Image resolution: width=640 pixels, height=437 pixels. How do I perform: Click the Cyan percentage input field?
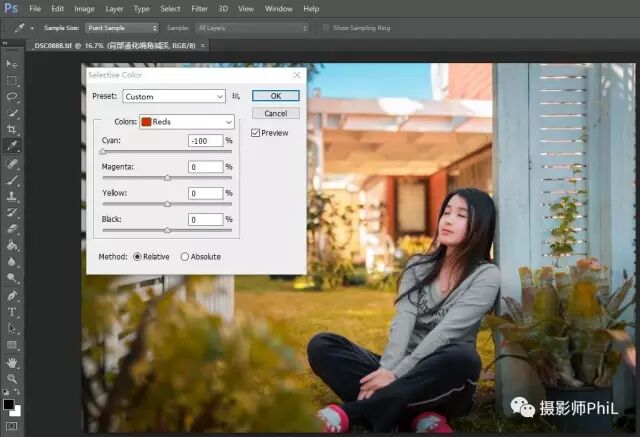click(x=206, y=141)
